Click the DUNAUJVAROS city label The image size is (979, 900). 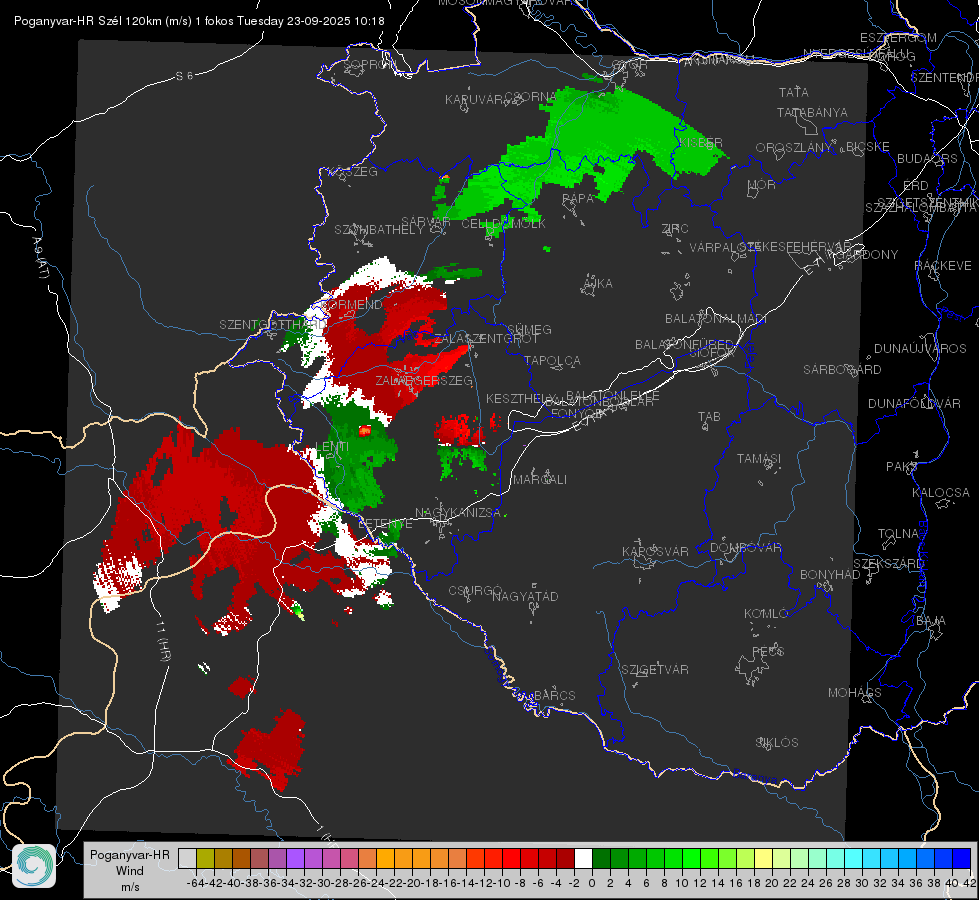tap(920, 349)
